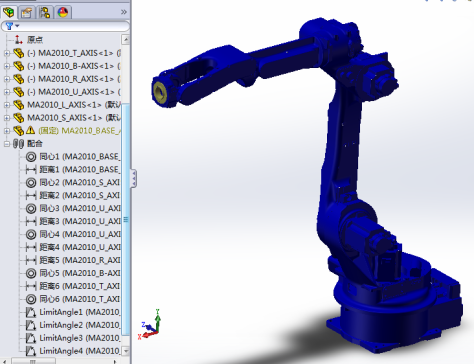Expand MA2010_U_AXIS<1> component node
This screenshot has height=364, width=474.
click(x=7, y=92)
